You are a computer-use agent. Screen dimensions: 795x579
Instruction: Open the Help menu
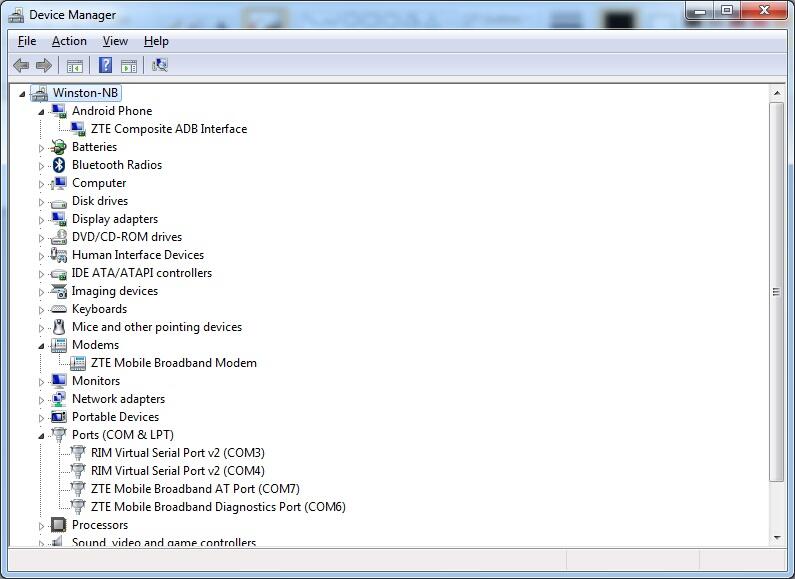(156, 41)
